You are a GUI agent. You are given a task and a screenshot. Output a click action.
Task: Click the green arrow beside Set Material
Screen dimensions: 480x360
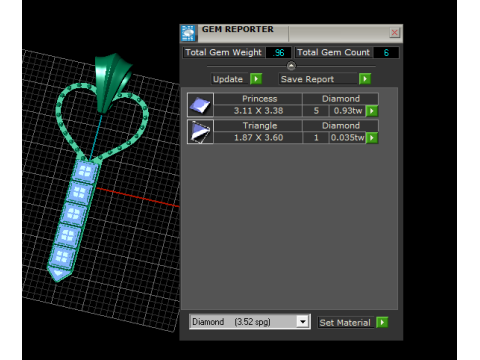(x=382, y=322)
